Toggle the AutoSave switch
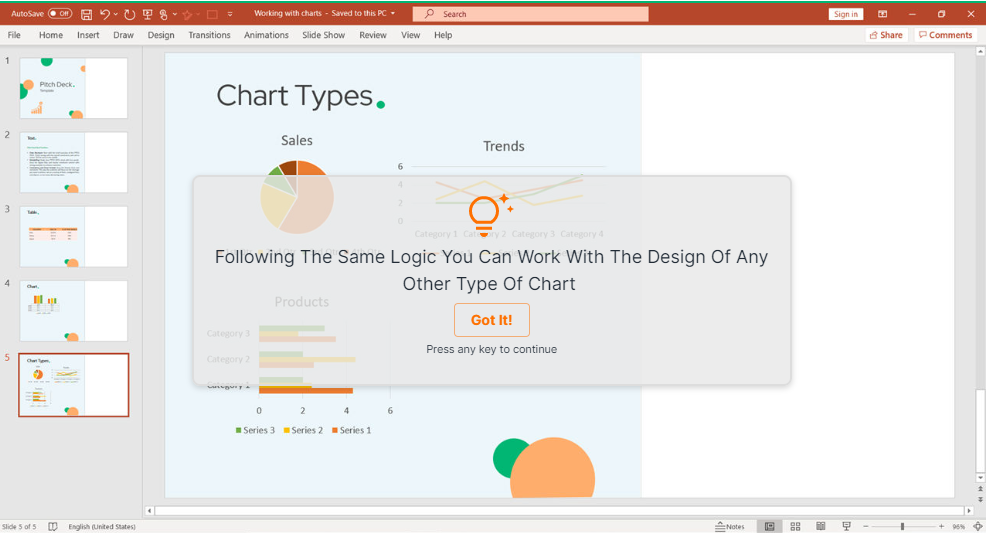The height and width of the screenshot is (533, 986). 60,13
